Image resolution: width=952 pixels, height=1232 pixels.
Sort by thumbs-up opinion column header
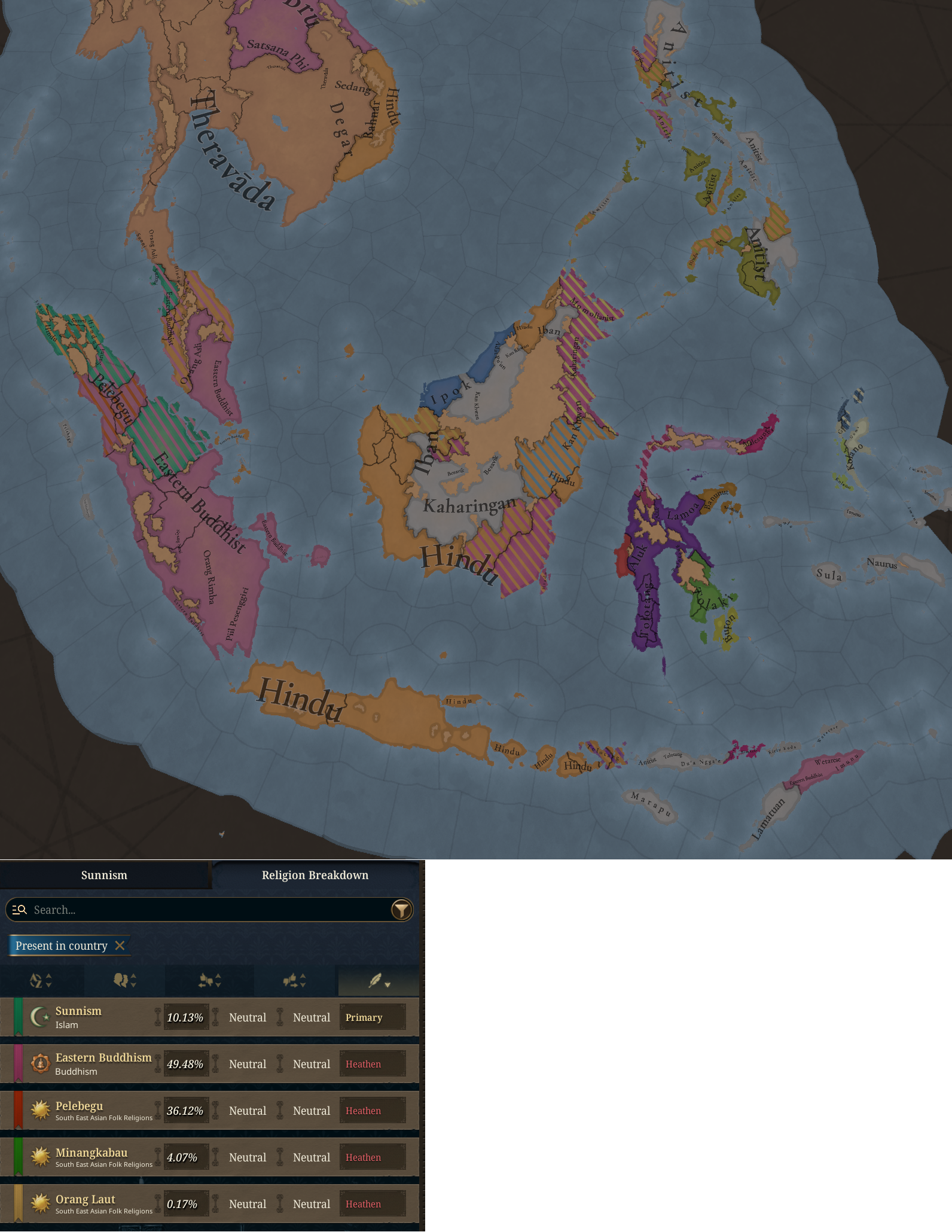coord(294,980)
